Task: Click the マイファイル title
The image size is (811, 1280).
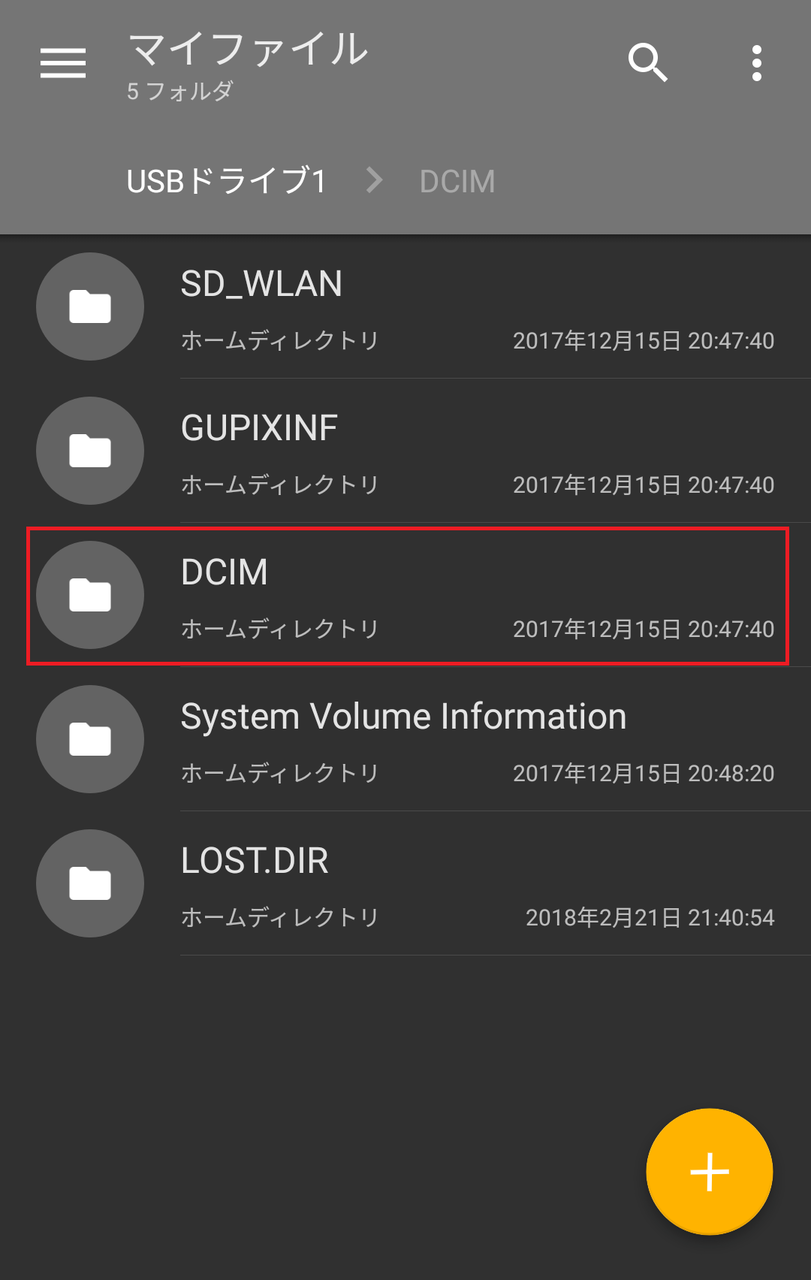Action: [248, 48]
